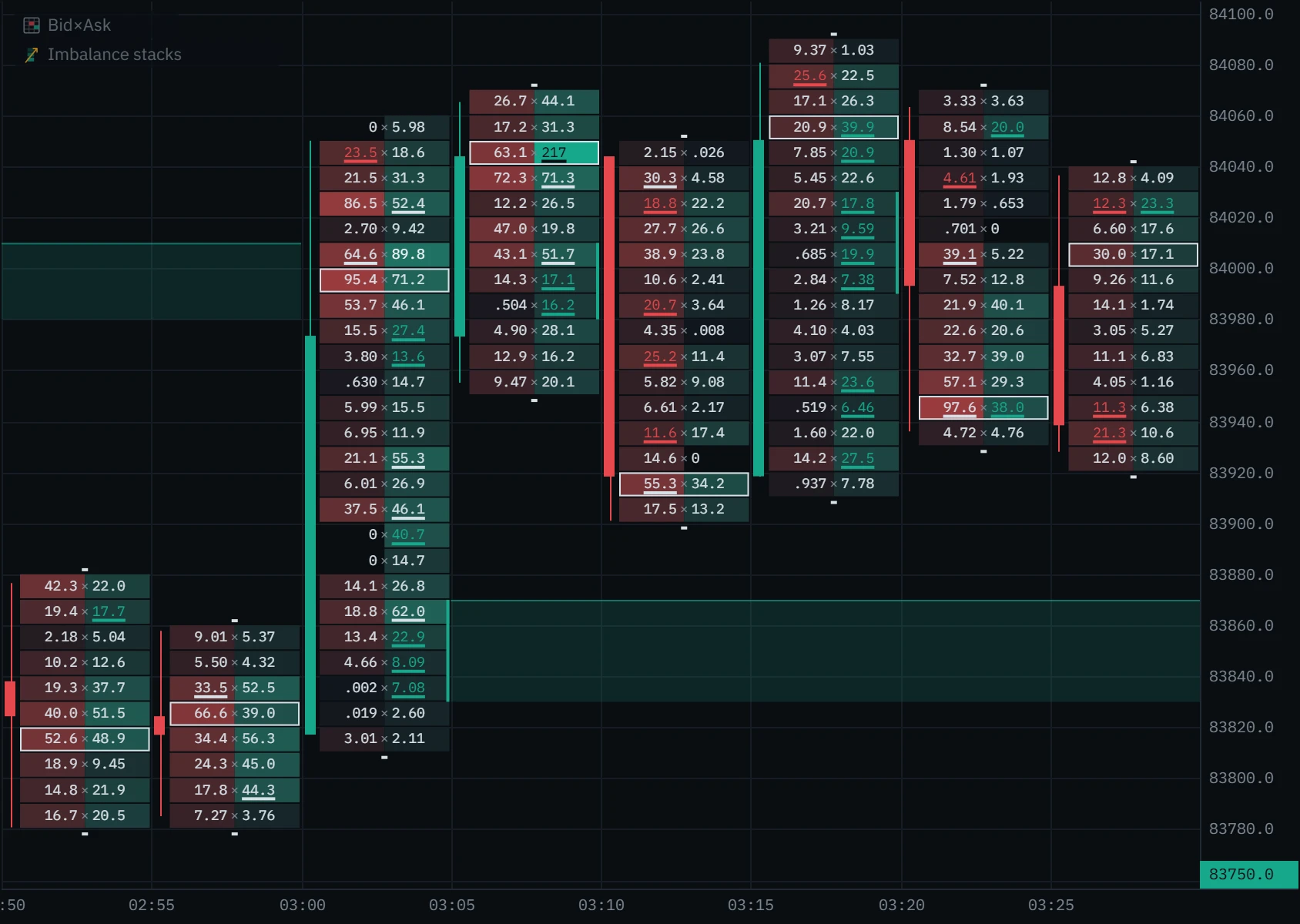Click the current price tag 83750.0

point(1249,874)
